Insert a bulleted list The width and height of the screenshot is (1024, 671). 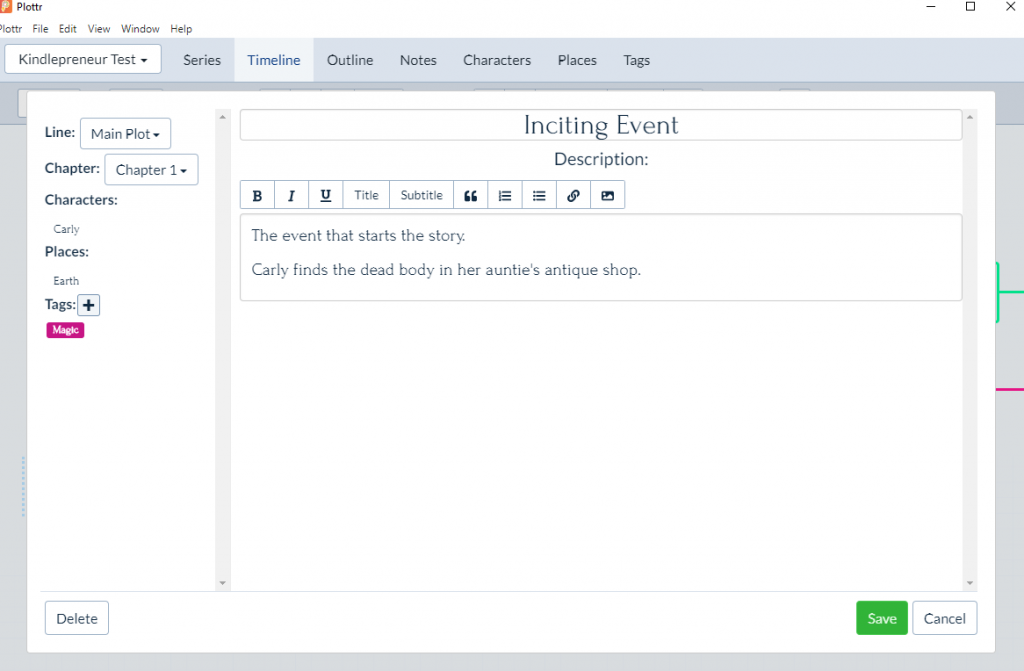tap(539, 195)
